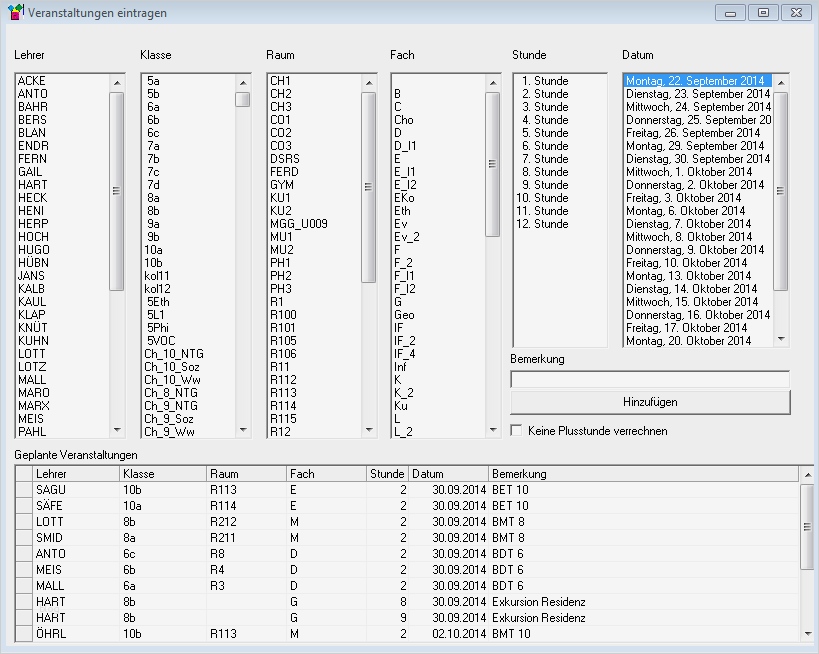Viewport: 819px width, 654px height.
Task: Select subject Geo in Fach list
Action: pos(402,315)
